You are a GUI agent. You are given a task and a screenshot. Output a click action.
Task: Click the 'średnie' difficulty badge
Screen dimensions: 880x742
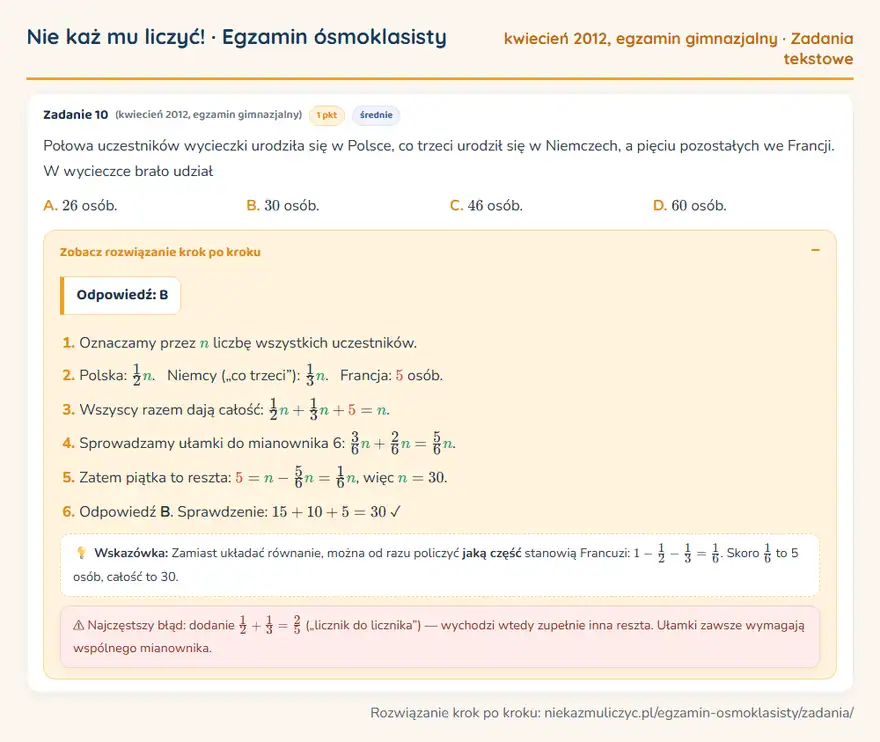click(376, 115)
